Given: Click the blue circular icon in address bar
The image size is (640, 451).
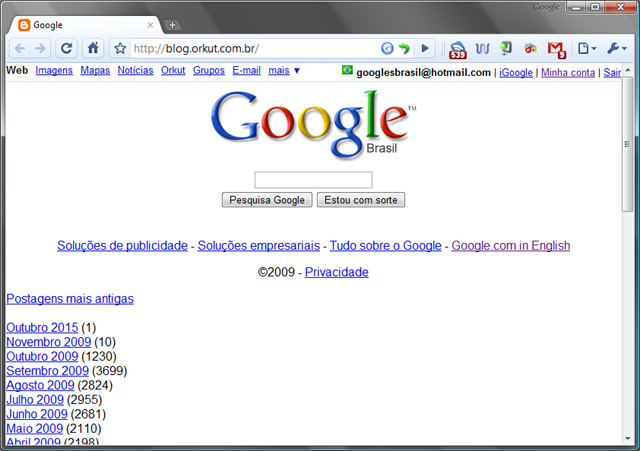Looking at the screenshot, I should [x=387, y=49].
